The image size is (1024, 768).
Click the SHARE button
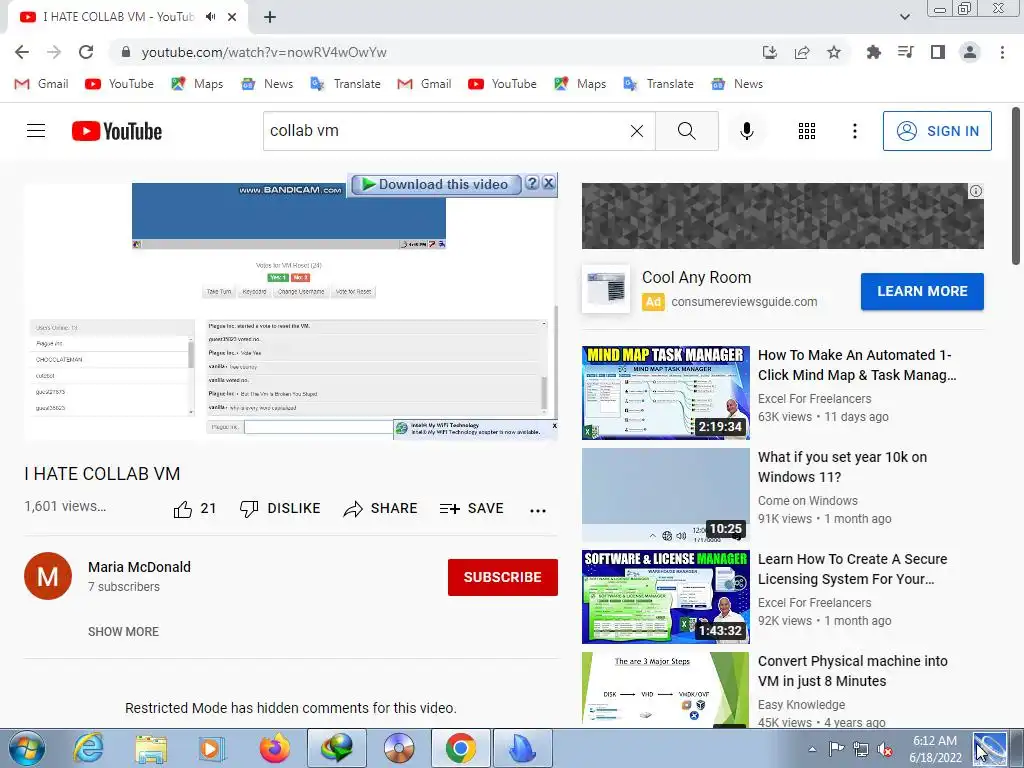380,509
